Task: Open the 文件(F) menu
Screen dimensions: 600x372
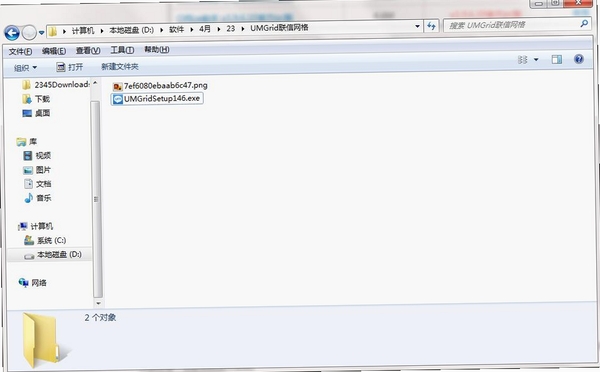Action: click(x=20, y=51)
